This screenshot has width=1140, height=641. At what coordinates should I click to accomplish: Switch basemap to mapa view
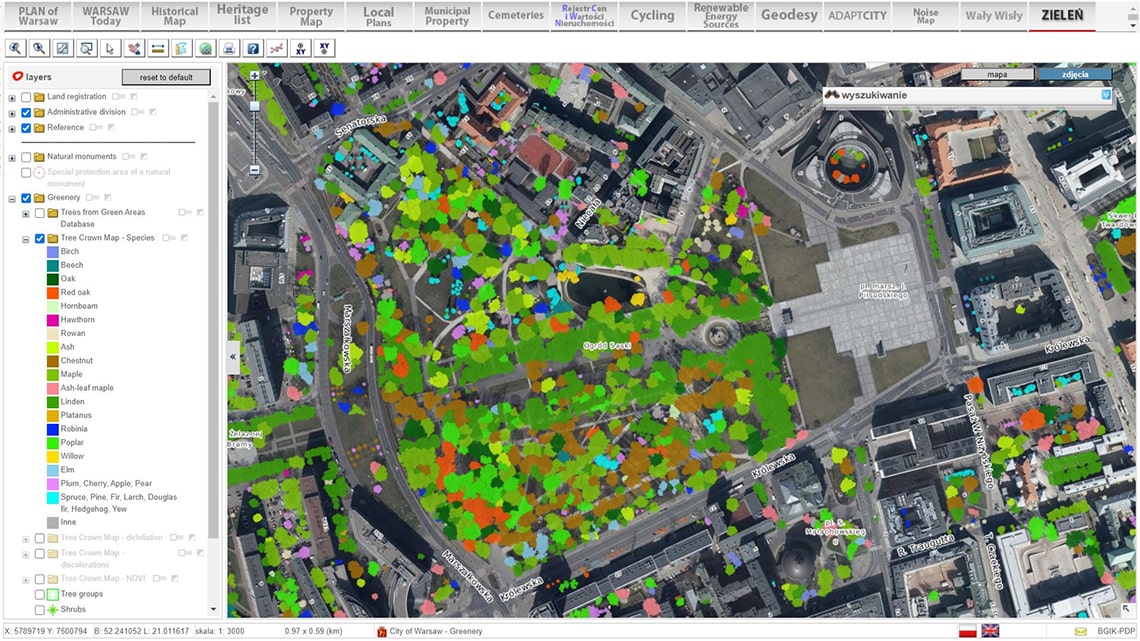click(998, 74)
